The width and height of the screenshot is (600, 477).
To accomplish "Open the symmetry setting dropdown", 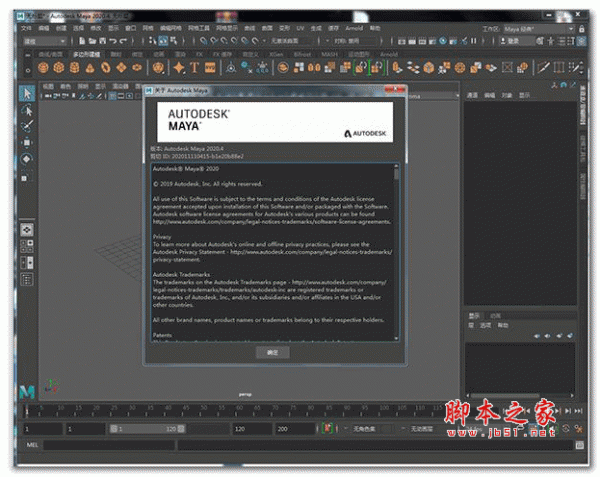I will [x=357, y=41].
